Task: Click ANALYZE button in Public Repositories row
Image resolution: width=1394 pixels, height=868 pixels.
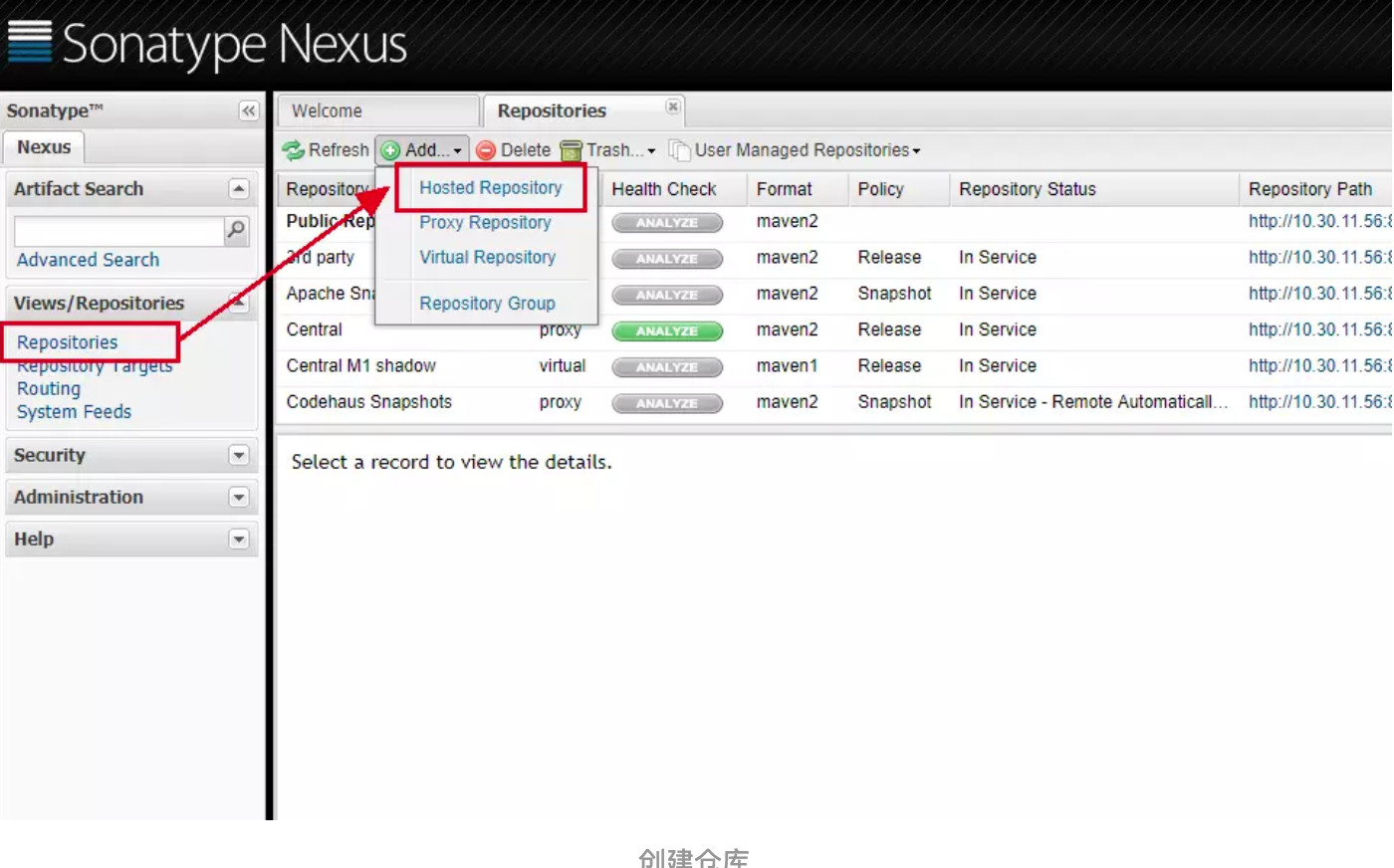Action: point(667,223)
